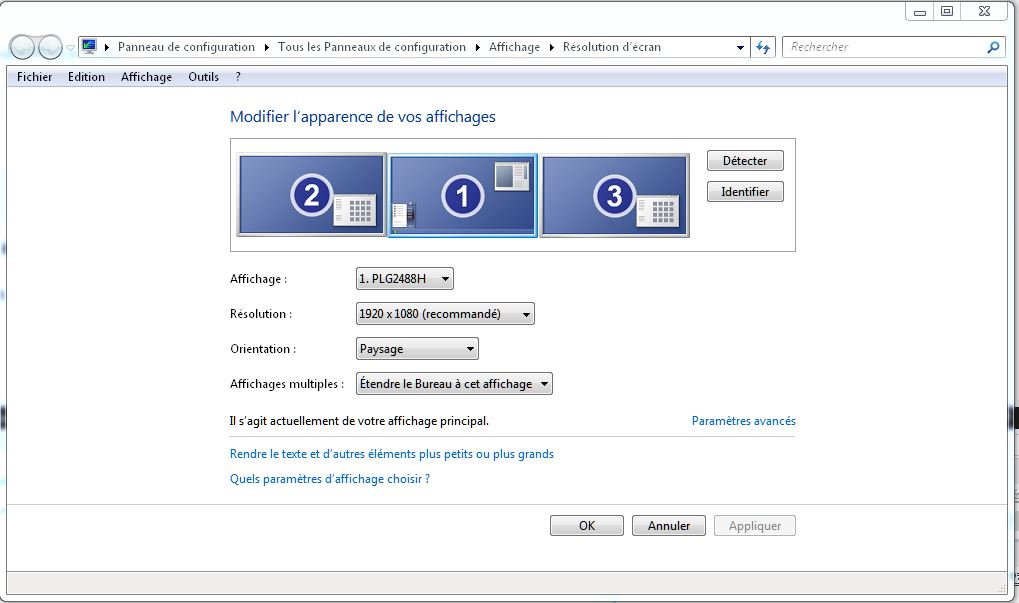
Task: Open 'Paramètres avancés' link
Action: [x=743, y=421]
